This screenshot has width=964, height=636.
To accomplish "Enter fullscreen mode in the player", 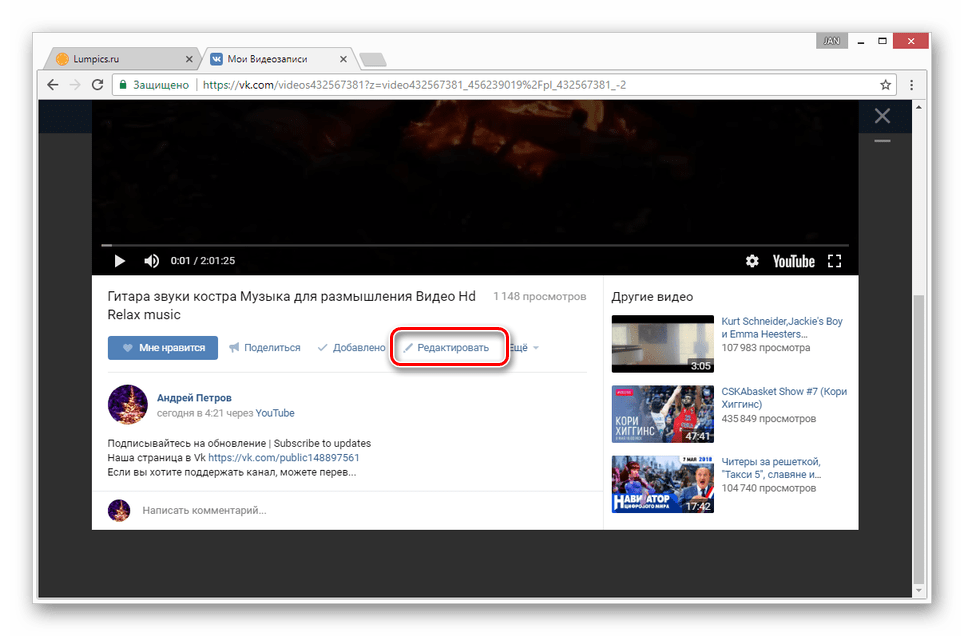I will (834, 261).
